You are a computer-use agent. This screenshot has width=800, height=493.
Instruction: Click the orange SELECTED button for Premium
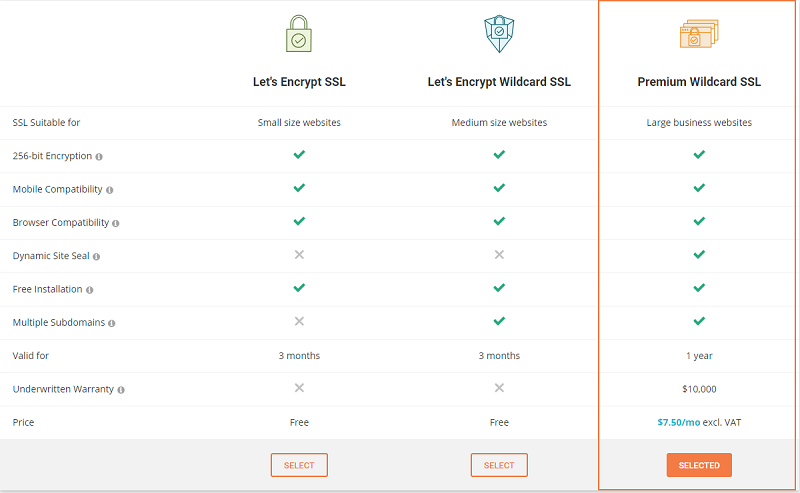click(699, 465)
